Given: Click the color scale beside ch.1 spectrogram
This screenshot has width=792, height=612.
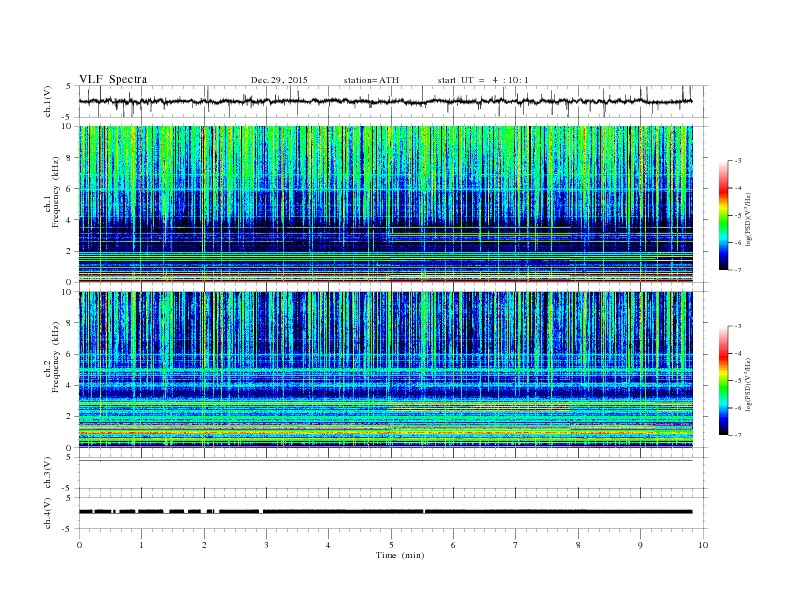Looking at the screenshot, I should point(723,215).
